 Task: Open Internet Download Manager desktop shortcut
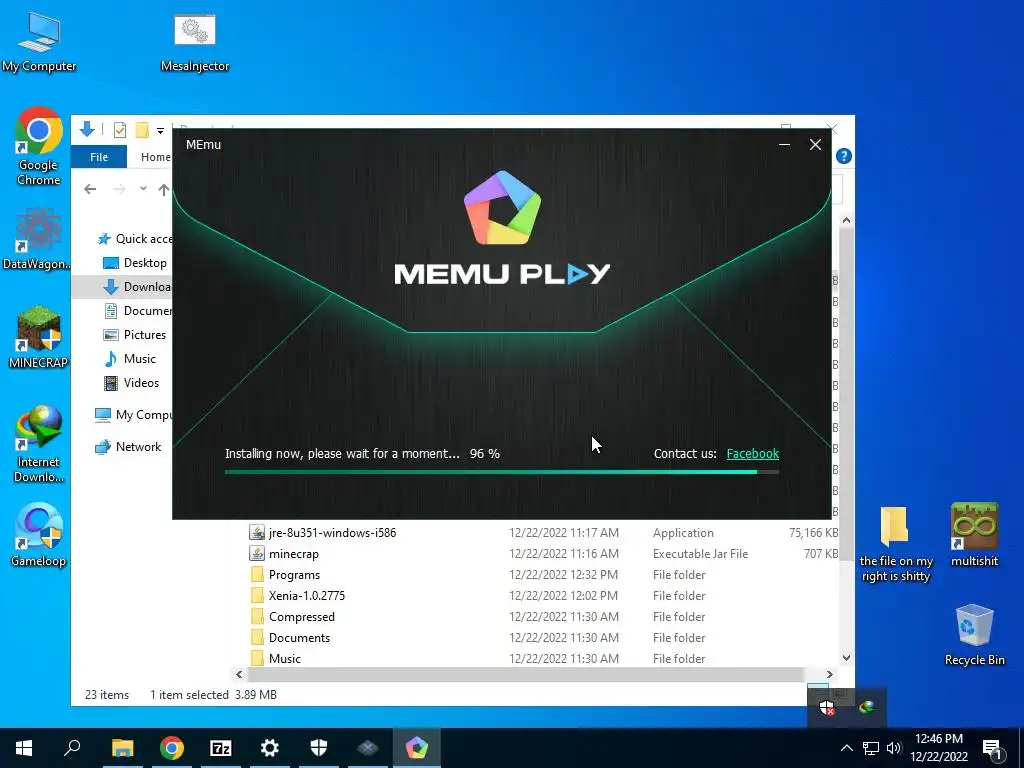coord(39,444)
